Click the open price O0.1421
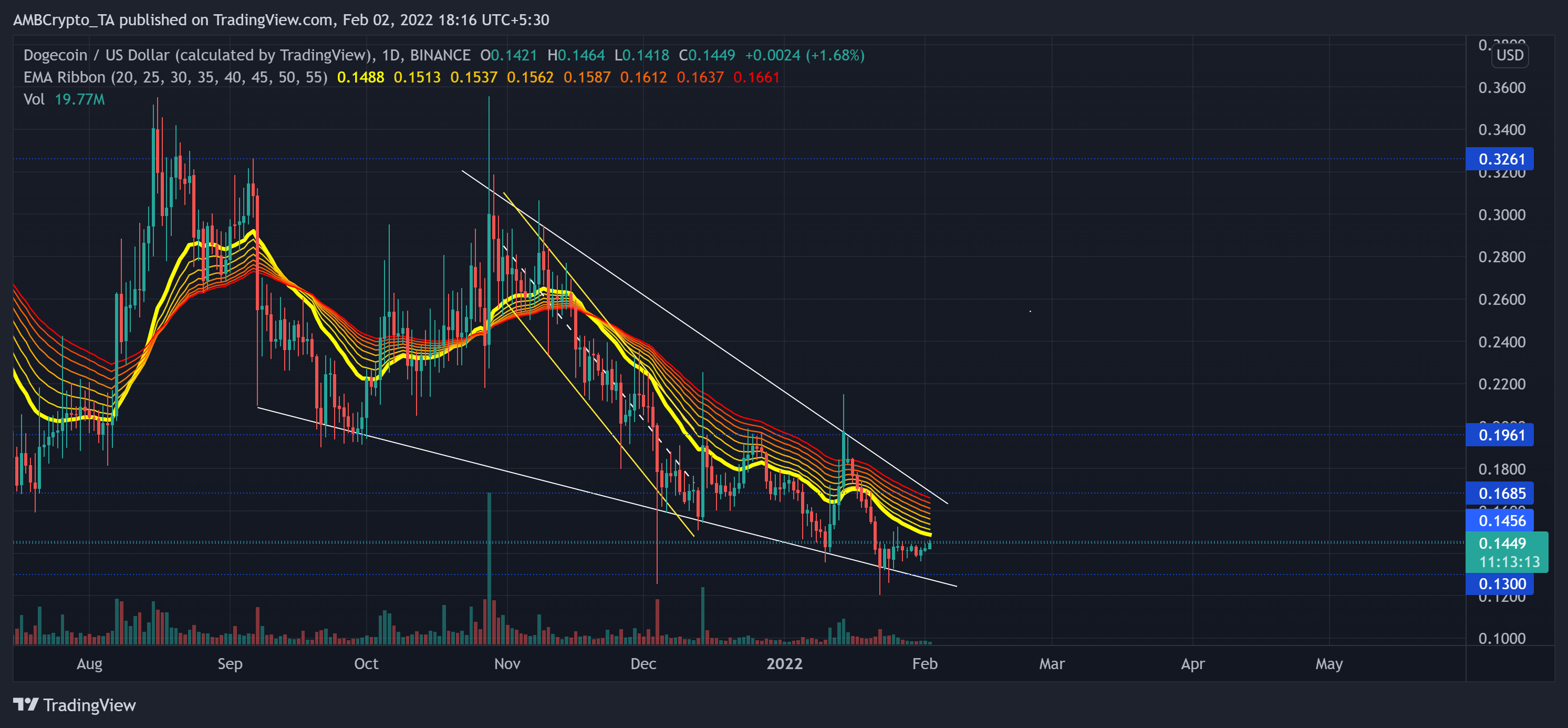Screen dimensions: 1568x728 coord(509,55)
